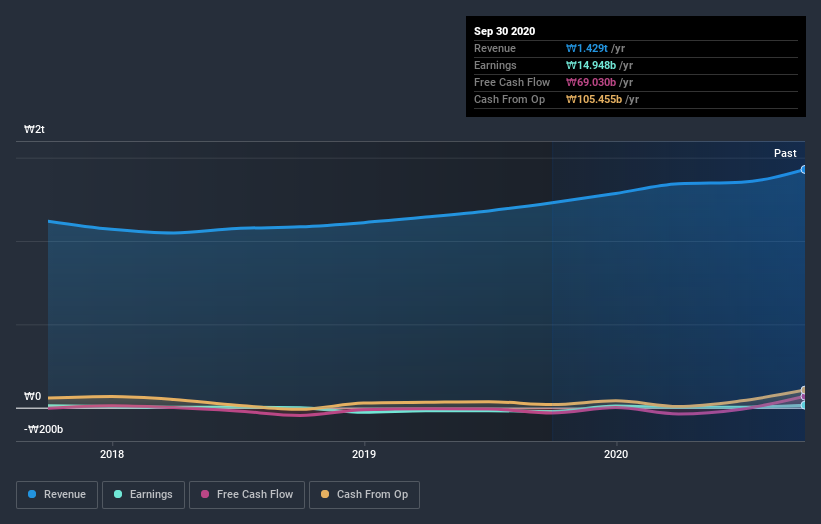Click the ₩14.948b earnings value
This screenshot has height=524, width=821.
point(591,65)
